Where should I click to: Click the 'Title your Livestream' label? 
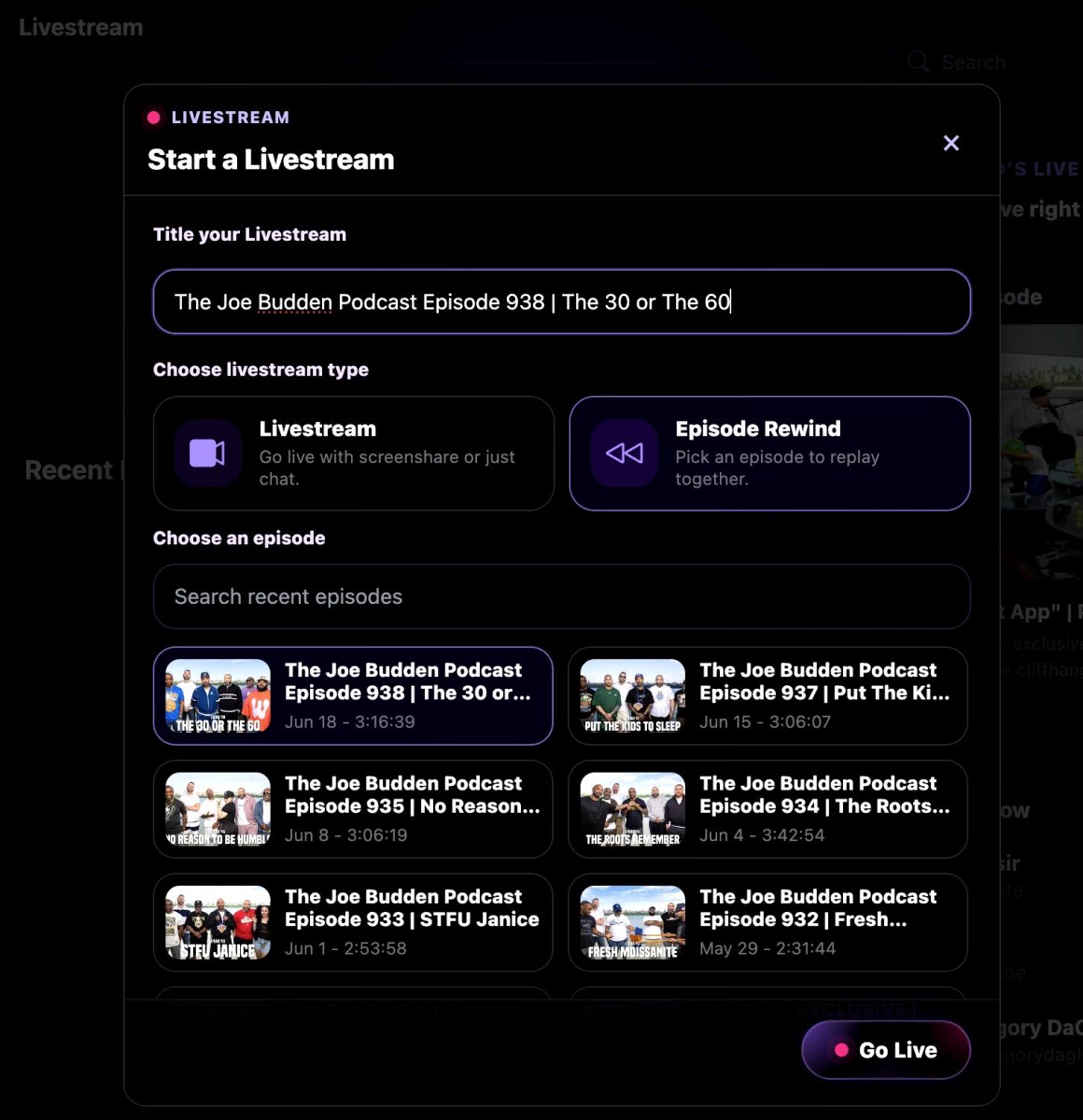click(249, 234)
